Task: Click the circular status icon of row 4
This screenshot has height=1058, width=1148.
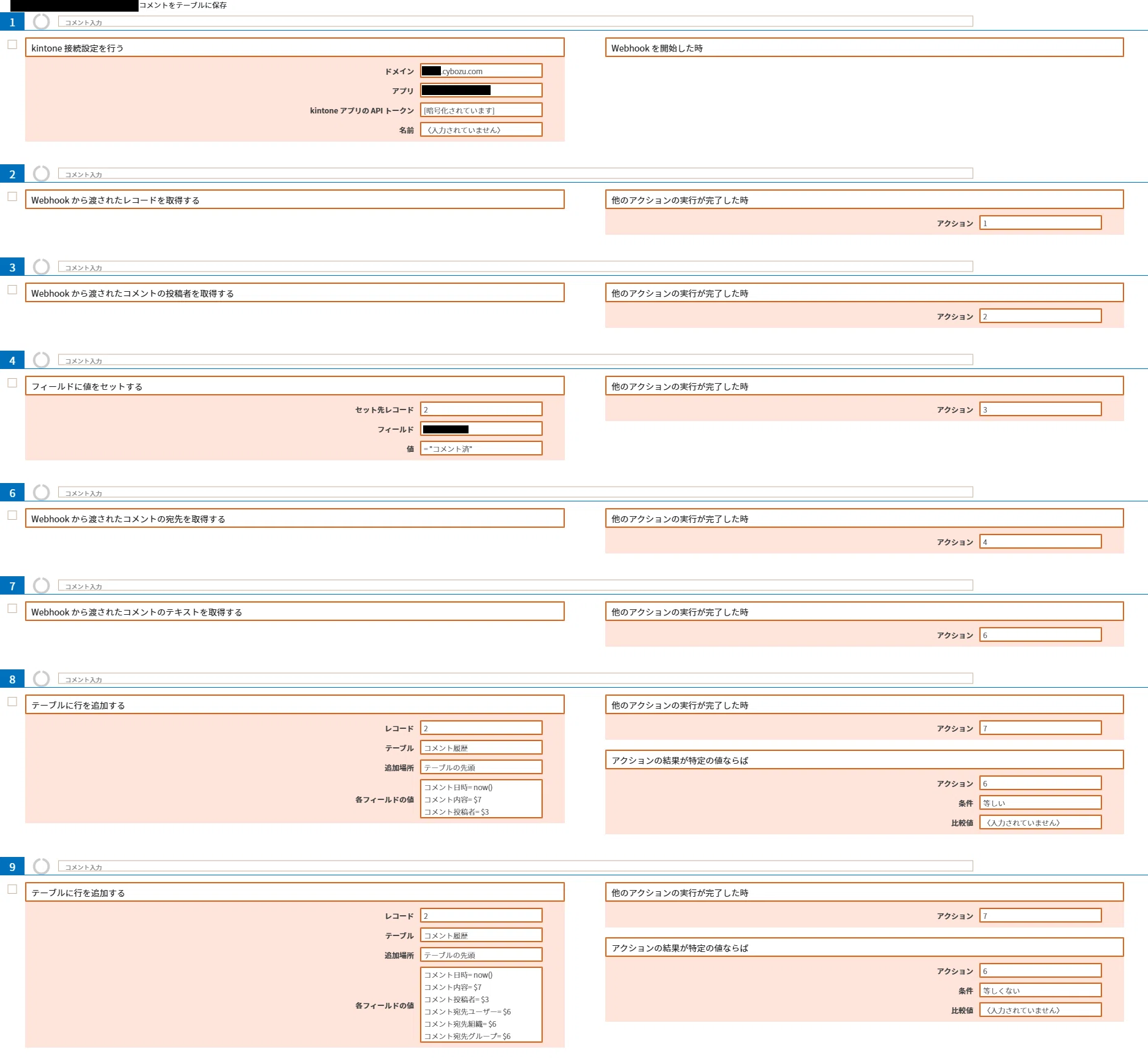Action: click(41, 360)
